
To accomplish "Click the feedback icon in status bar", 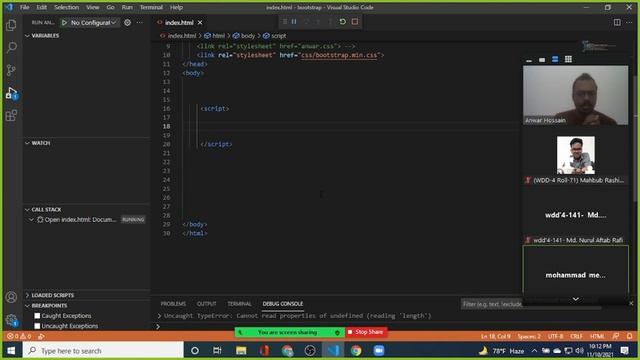I will pyautogui.click(x=616, y=336).
